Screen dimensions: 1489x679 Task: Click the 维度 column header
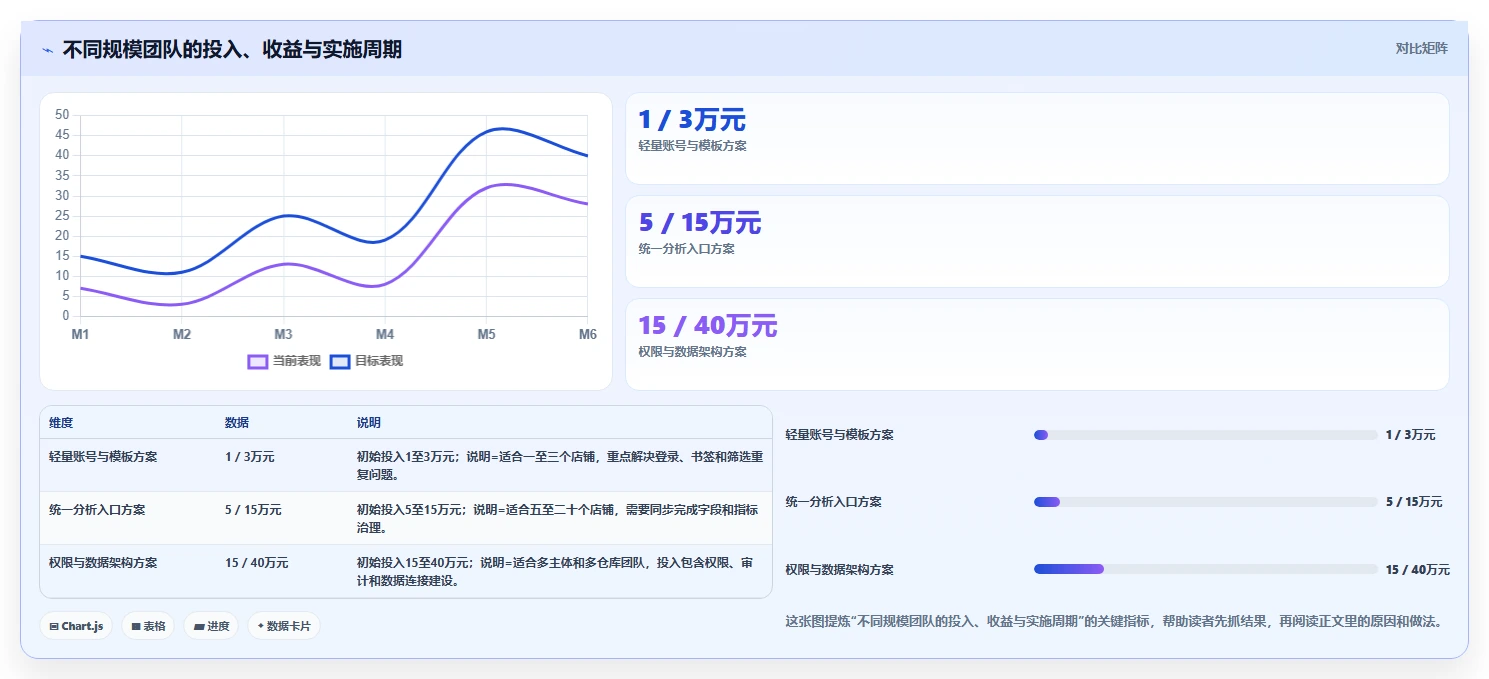pyautogui.click(x=61, y=423)
